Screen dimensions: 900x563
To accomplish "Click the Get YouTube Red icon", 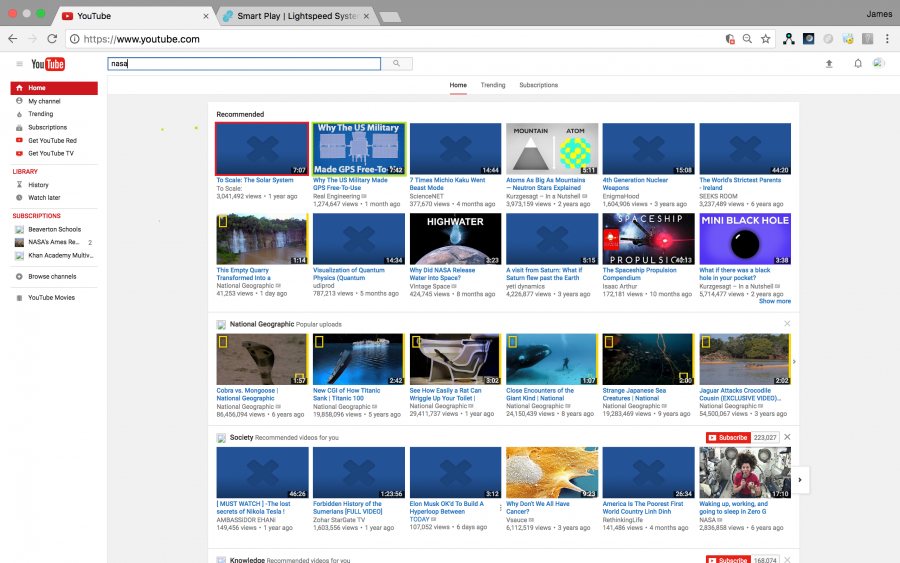I will [x=19, y=140].
